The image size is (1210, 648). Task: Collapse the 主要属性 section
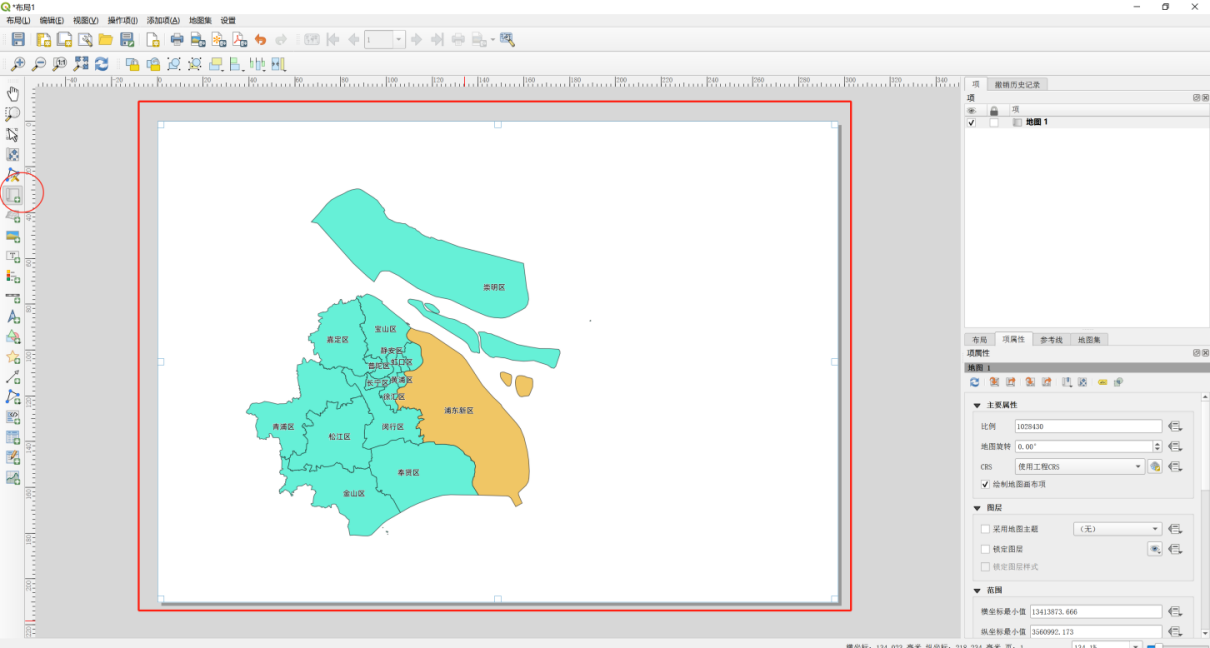[978, 405]
